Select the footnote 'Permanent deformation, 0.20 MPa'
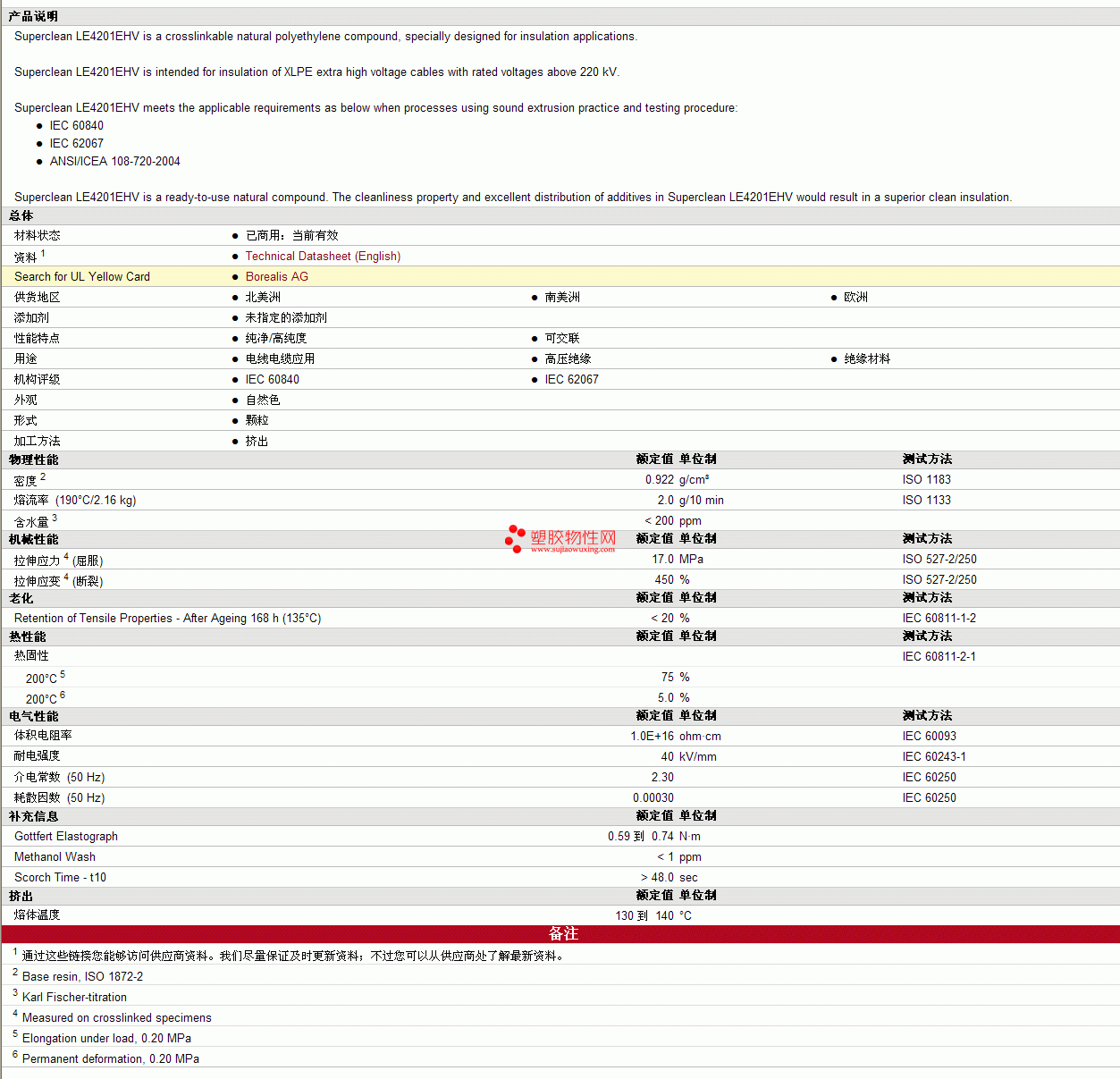The width and height of the screenshot is (1120, 1079). 111,1058
